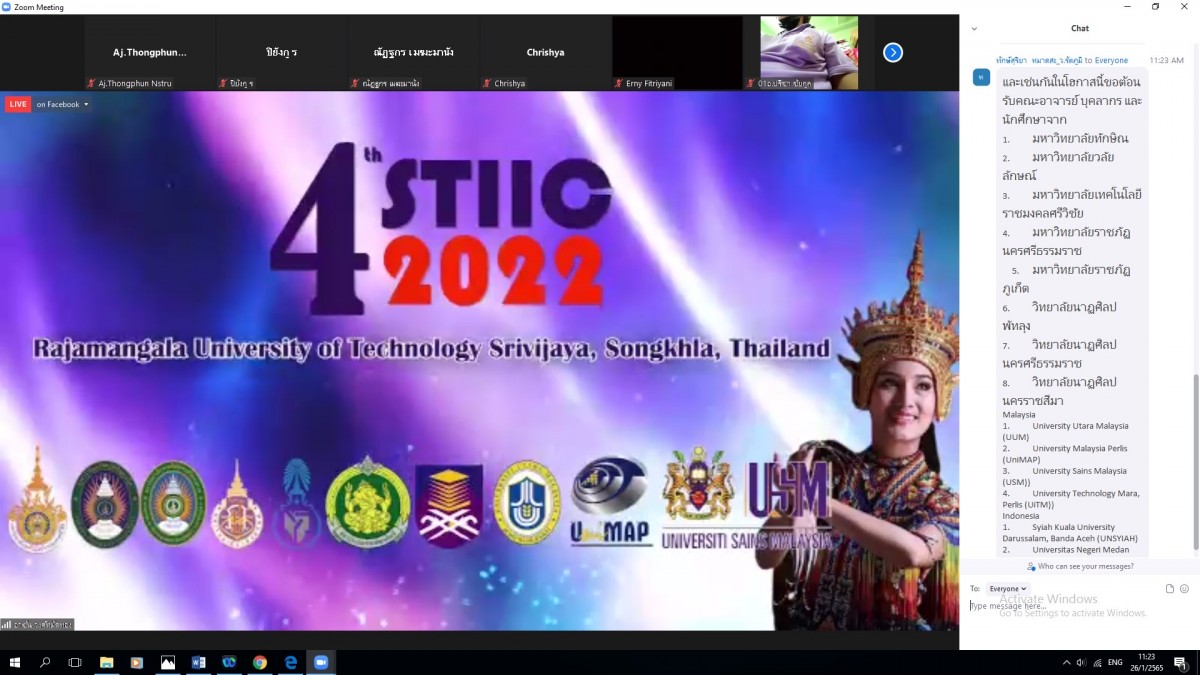The image size is (1200, 675).
Task: Select Aj.Thongphun participant video tile
Action: pyautogui.click(x=150, y=53)
